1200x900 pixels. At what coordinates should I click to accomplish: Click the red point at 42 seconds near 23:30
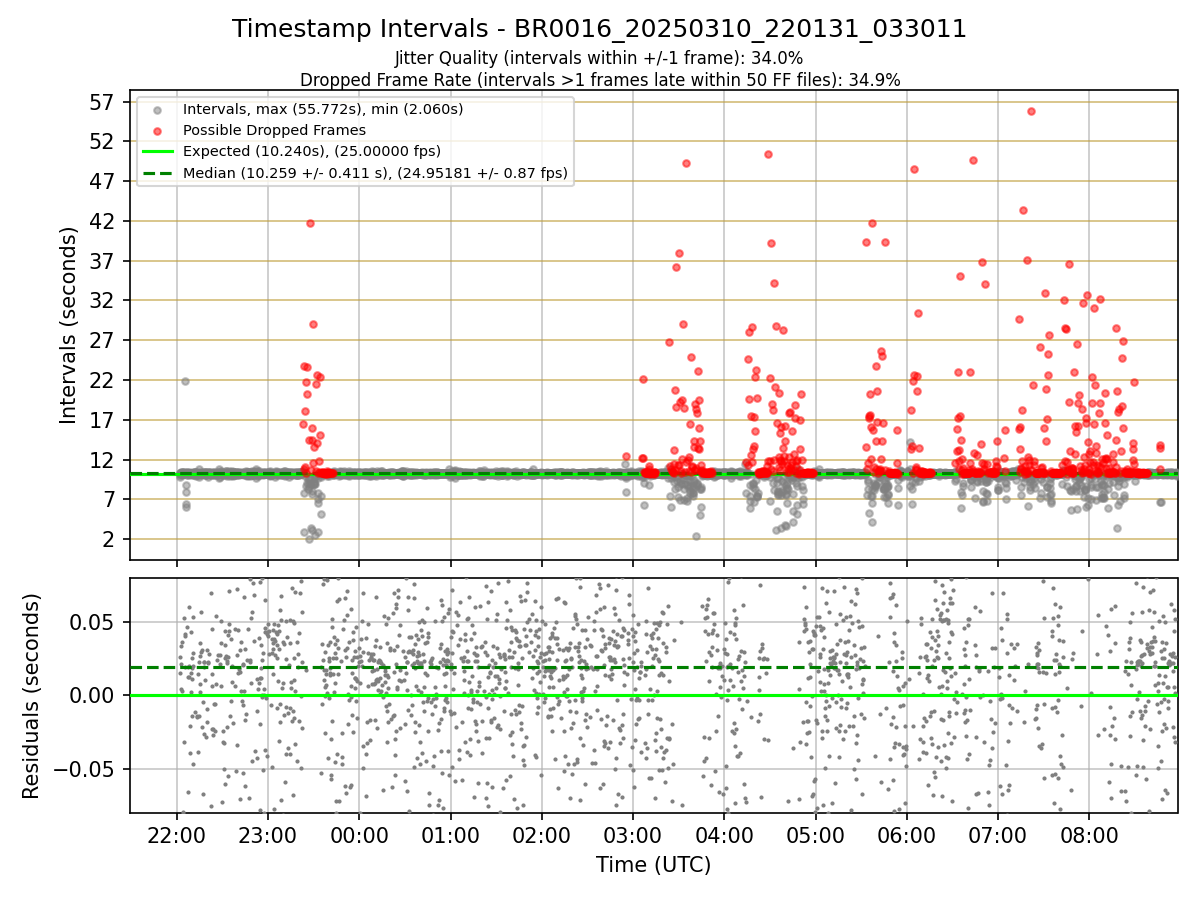click(310, 223)
